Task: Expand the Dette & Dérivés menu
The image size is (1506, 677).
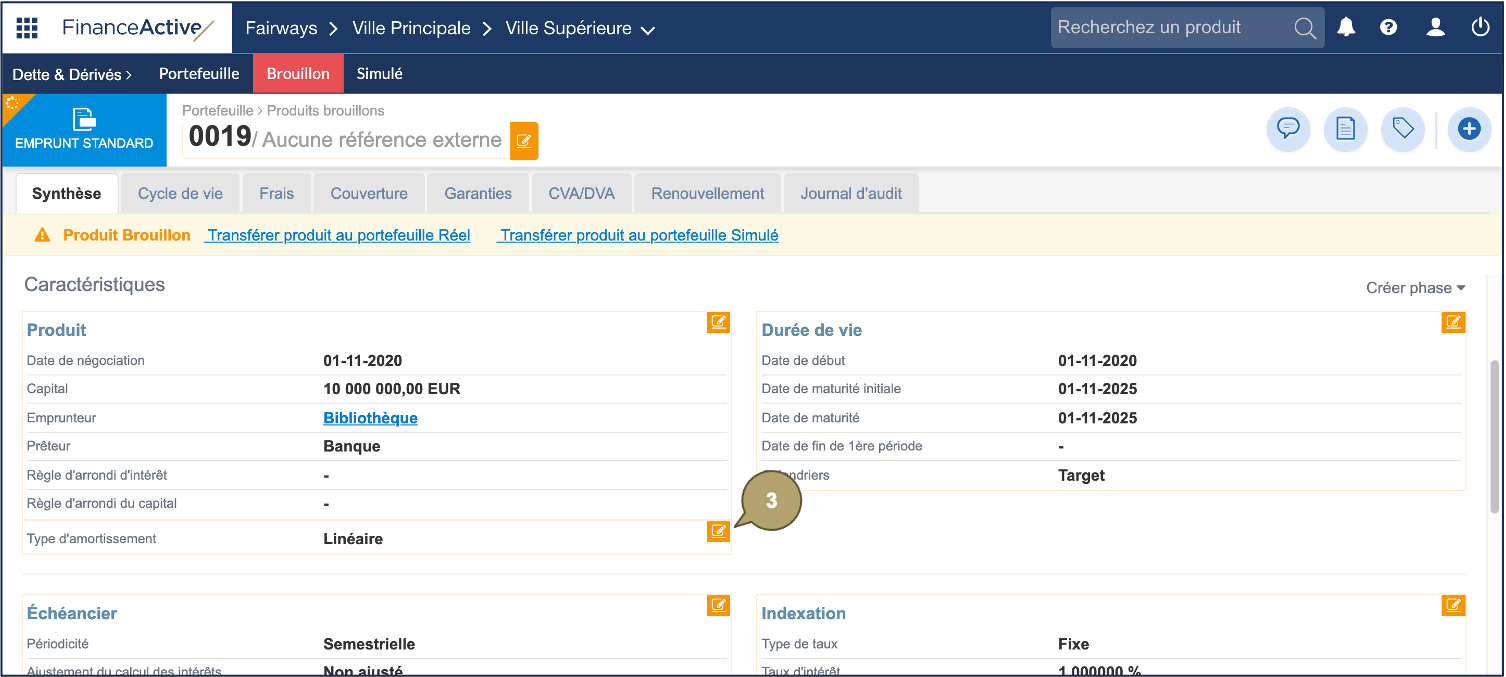Action: 72,74
